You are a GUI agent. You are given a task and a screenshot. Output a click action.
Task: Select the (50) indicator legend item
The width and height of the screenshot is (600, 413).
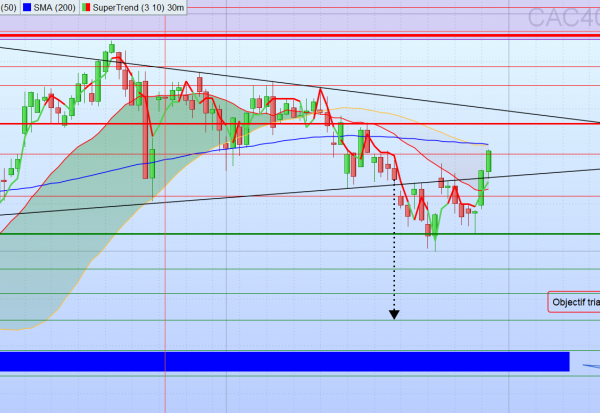coord(8,7)
